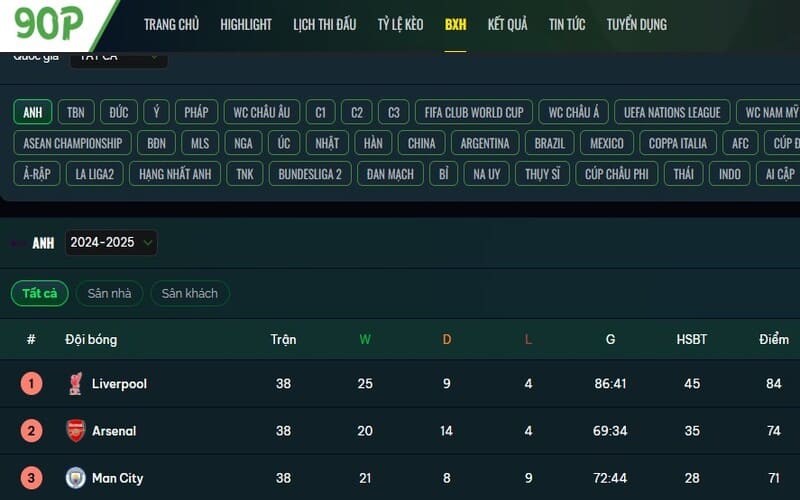800x500 pixels.
Task: Select the ĐỨC league tag
Action: [119, 112]
